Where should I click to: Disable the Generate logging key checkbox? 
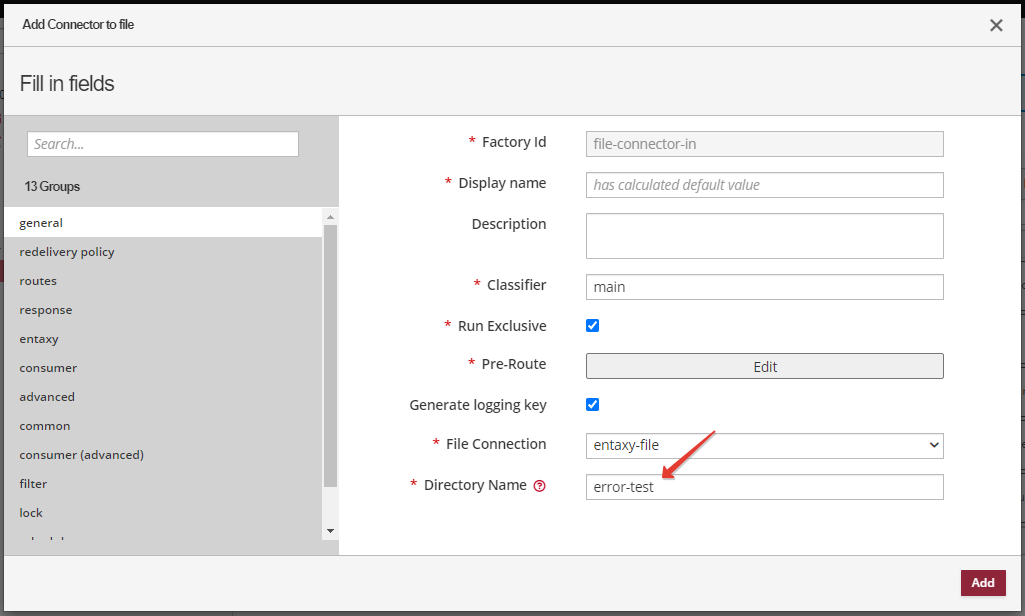(592, 405)
